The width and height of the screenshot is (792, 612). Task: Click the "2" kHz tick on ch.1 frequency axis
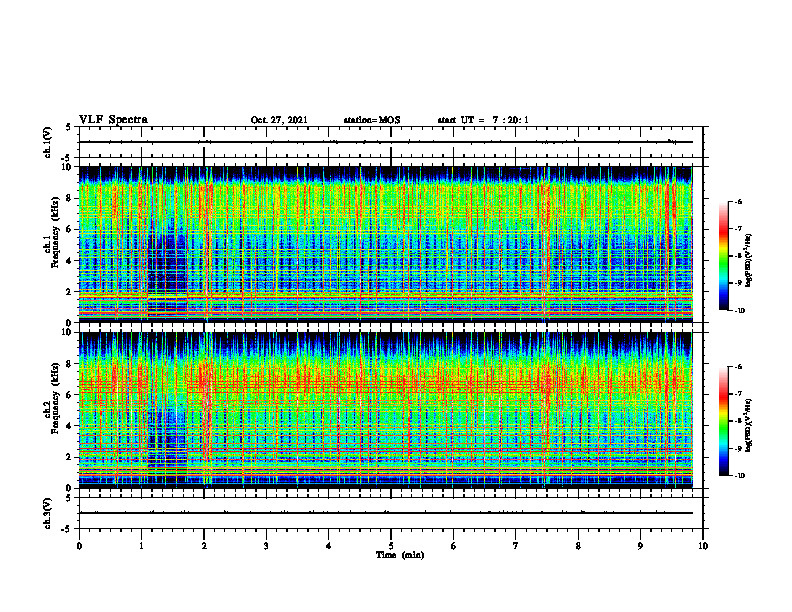[x=70, y=292]
